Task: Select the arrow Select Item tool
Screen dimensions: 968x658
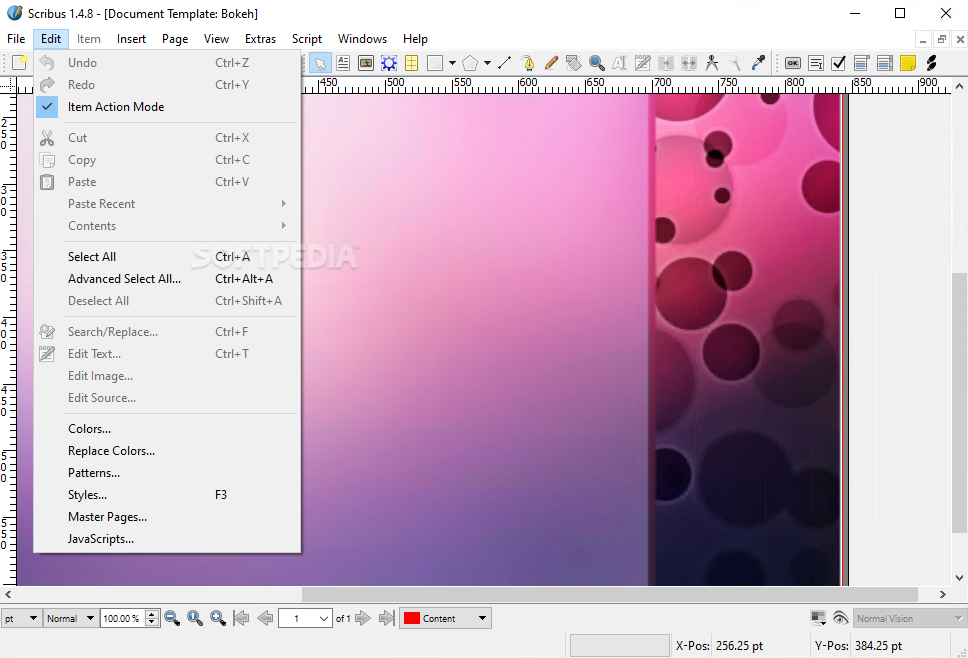Action: coord(320,63)
